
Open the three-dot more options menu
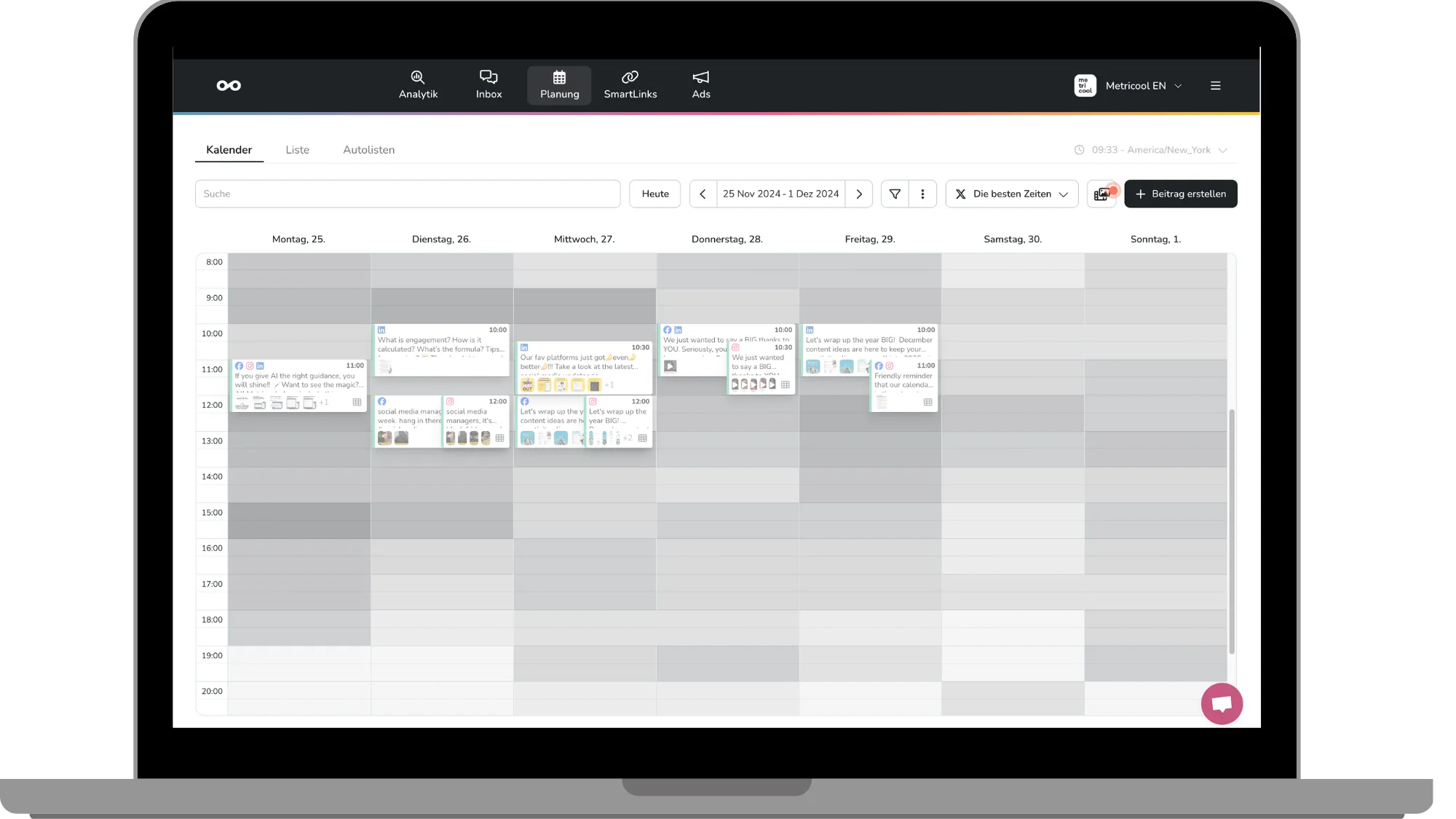coord(922,194)
